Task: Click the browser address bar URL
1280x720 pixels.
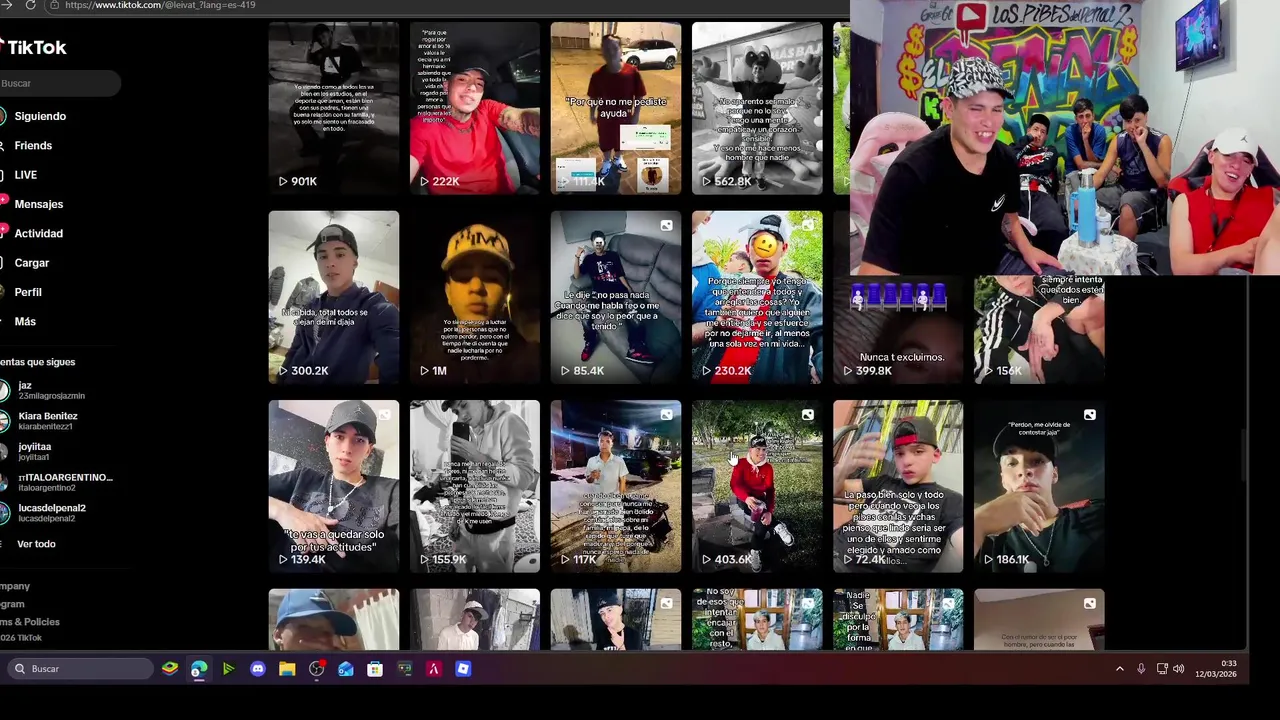Action: pos(160,5)
